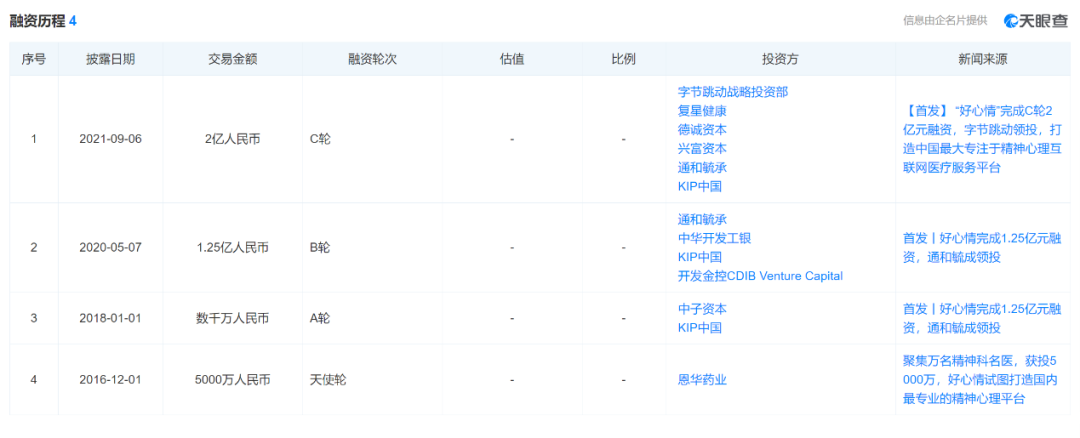Click the 信息由企名片提供 text
The width and height of the screenshot is (1080, 438).
point(946,21)
